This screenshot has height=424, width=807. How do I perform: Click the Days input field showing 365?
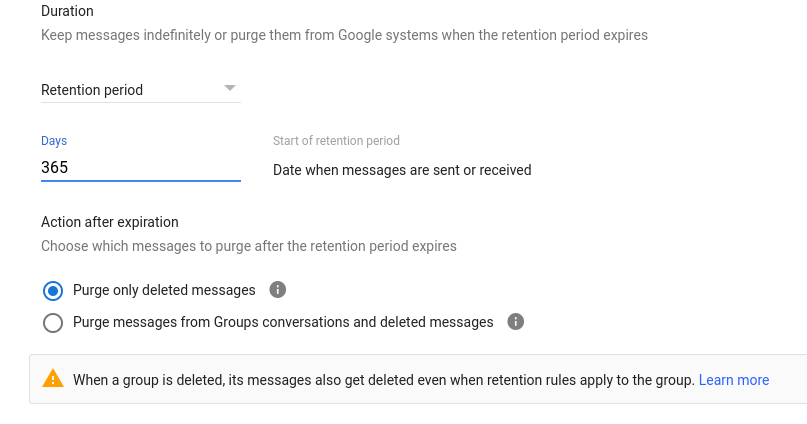pos(141,168)
